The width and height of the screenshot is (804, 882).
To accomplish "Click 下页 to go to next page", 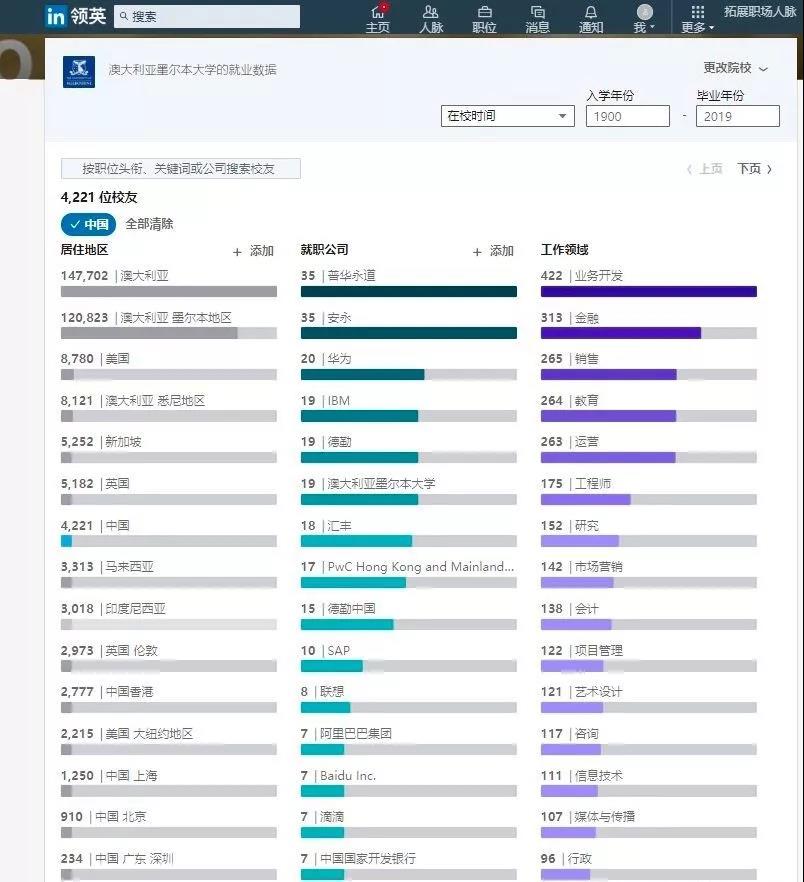I will 755,169.
